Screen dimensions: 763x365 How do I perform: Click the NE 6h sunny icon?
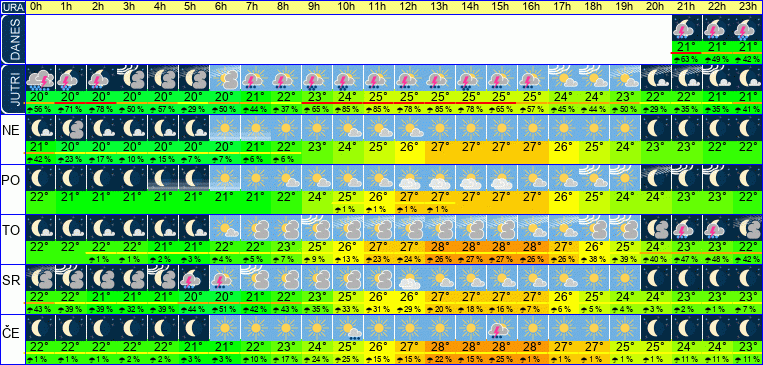225,128
